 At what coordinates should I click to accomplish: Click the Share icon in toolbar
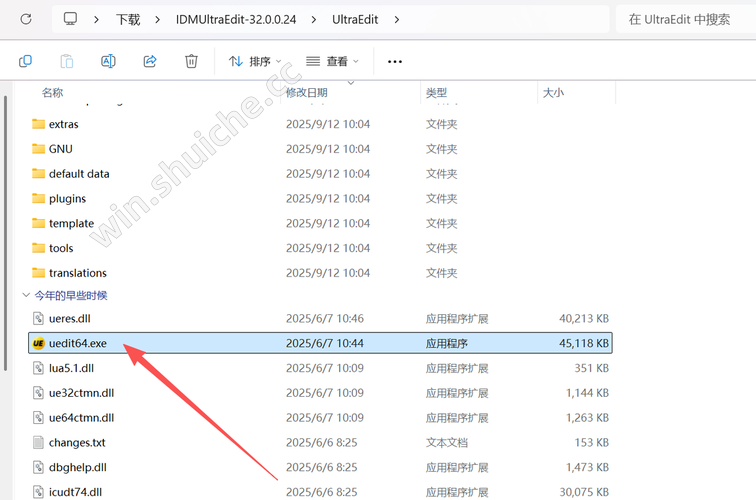pos(150,61)
